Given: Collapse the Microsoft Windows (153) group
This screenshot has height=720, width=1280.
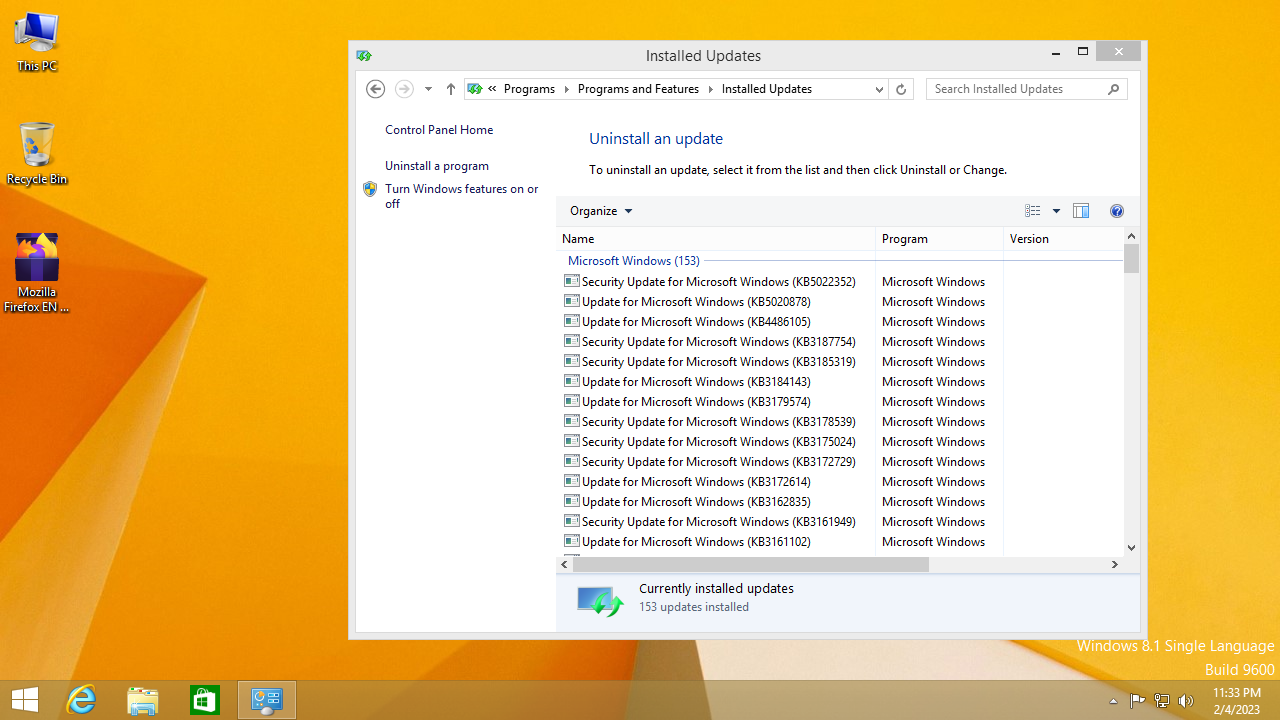Looking at the screenshot, I should [634, 261].
